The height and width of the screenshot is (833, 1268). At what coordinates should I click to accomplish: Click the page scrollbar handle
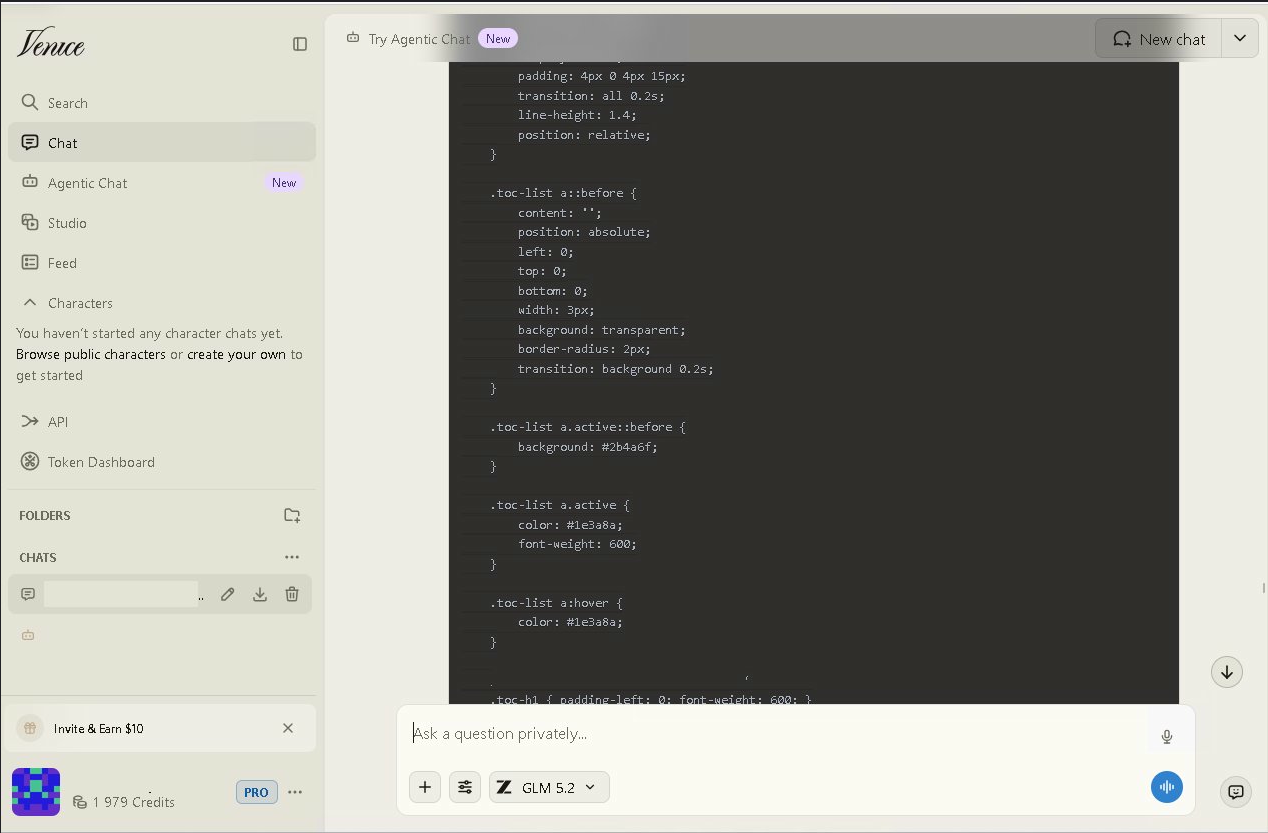coord(1264,588)
